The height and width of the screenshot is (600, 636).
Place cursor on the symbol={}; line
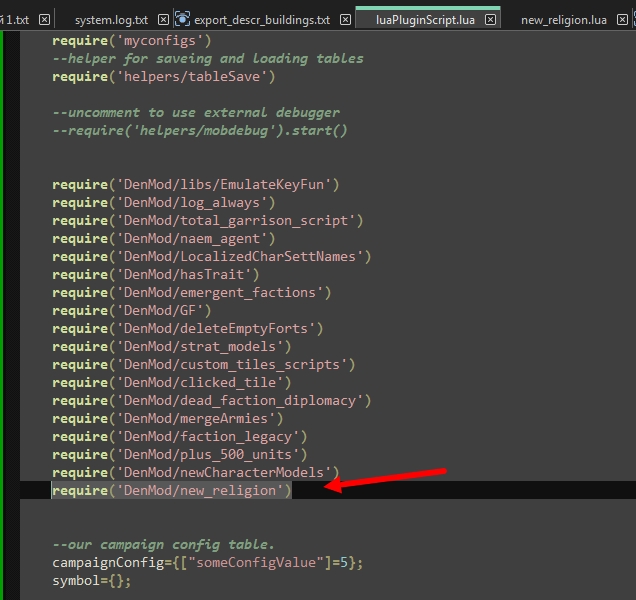tap(92, 581)
